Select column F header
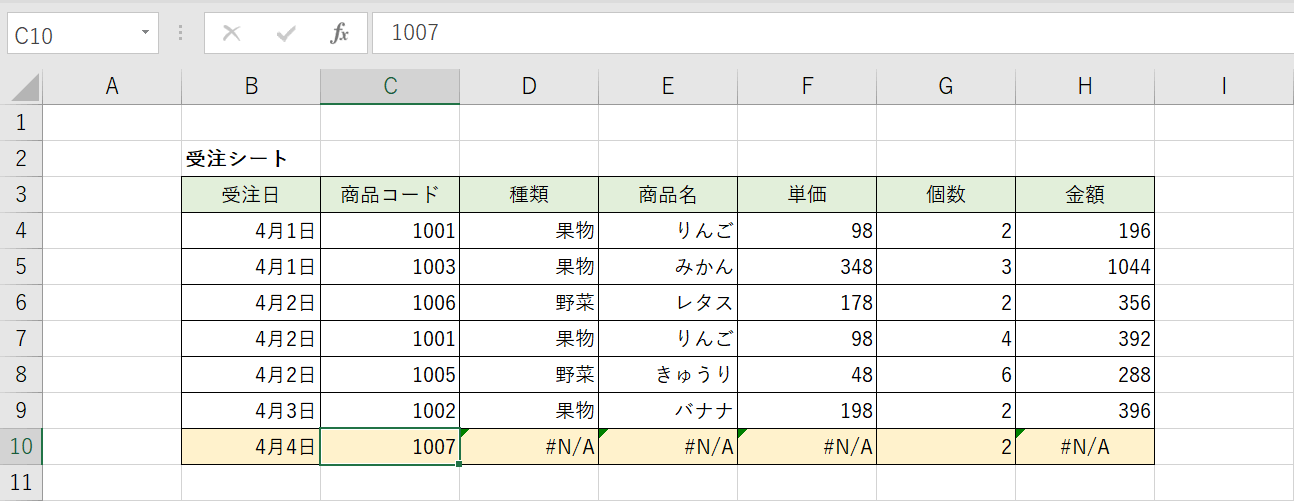The height and width of the screenshot is (501, 1294). [807, 87]
